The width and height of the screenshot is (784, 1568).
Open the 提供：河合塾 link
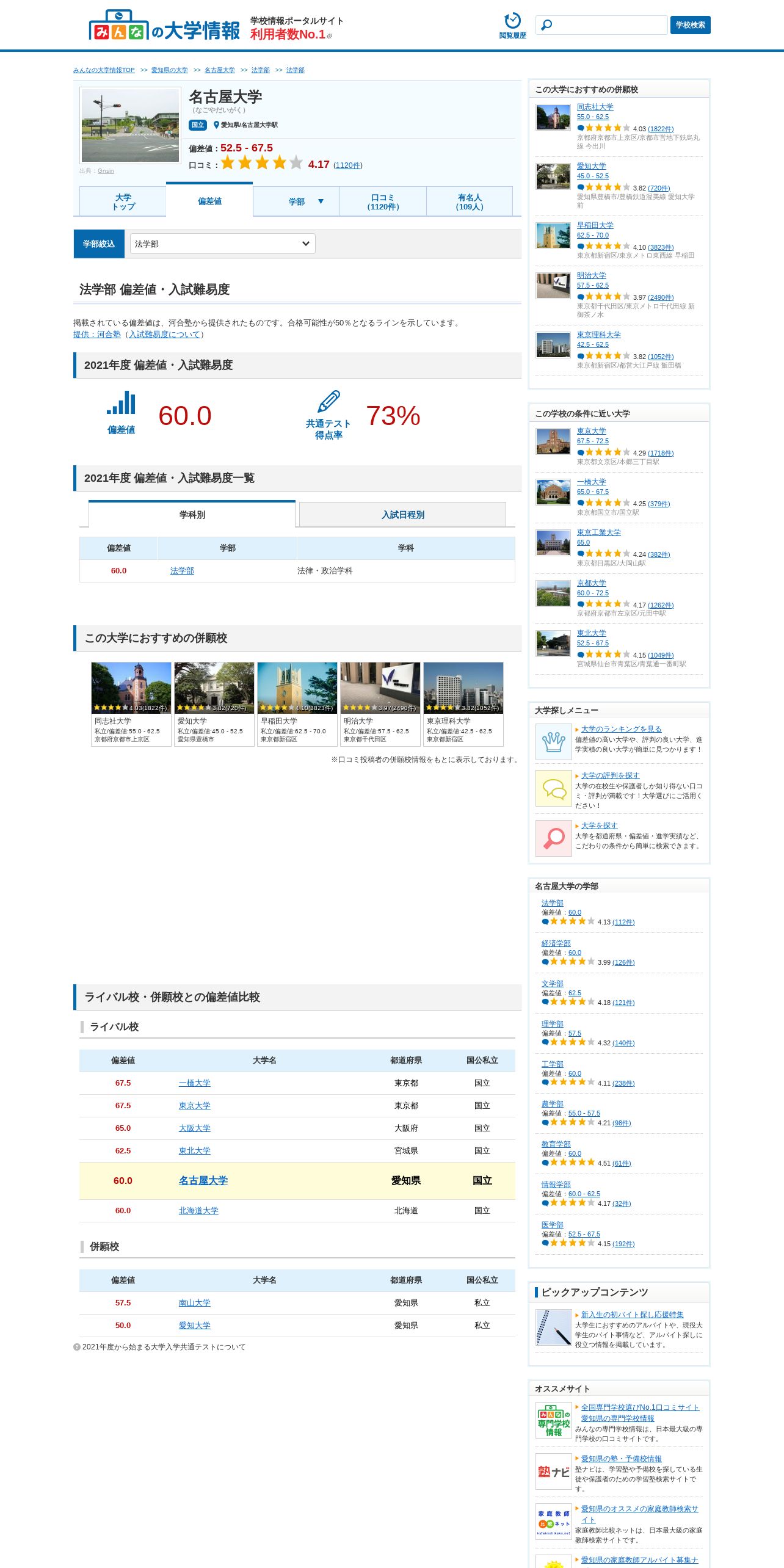tap(97, 334)
